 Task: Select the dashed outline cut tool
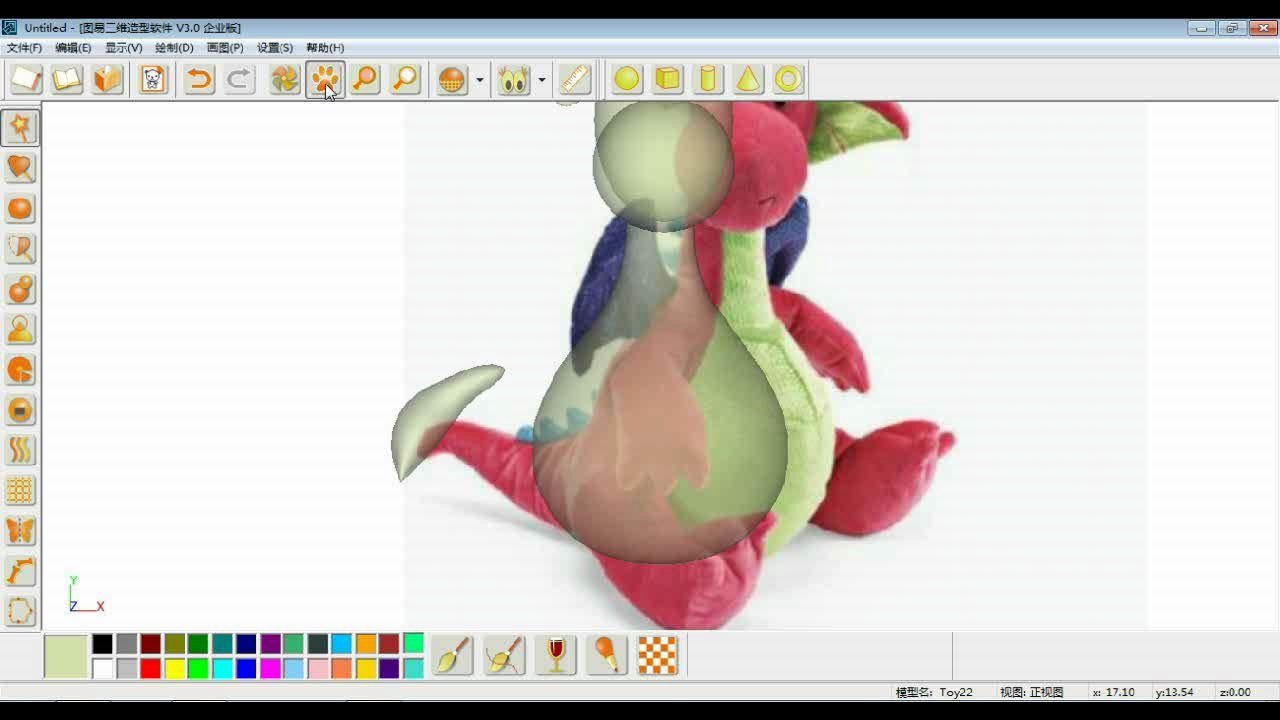[x=20, y=248]
